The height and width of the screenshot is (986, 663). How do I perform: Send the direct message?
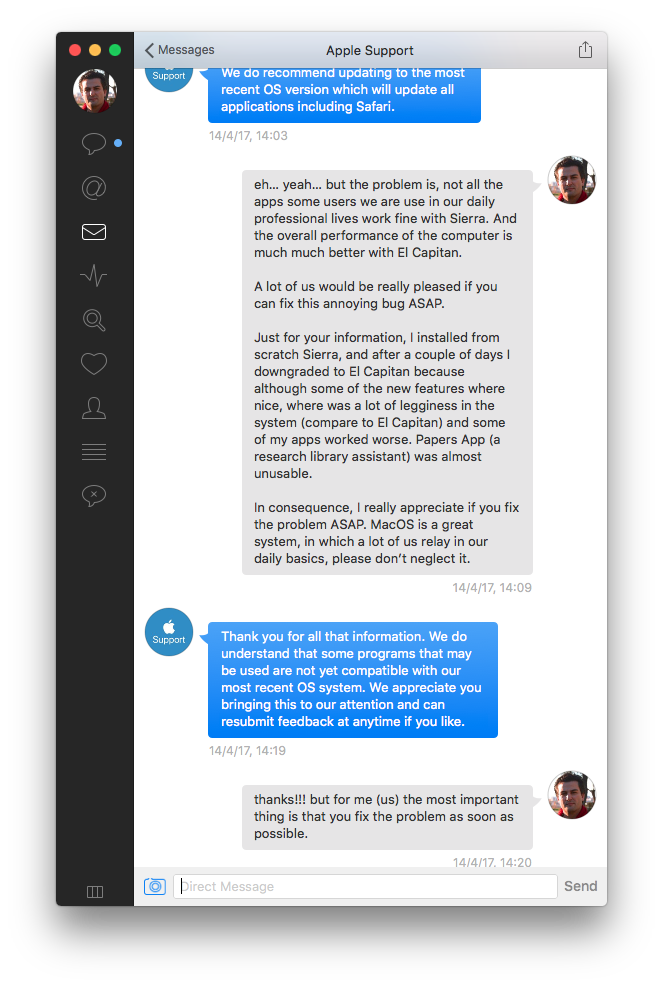click(x=581, y=886)
